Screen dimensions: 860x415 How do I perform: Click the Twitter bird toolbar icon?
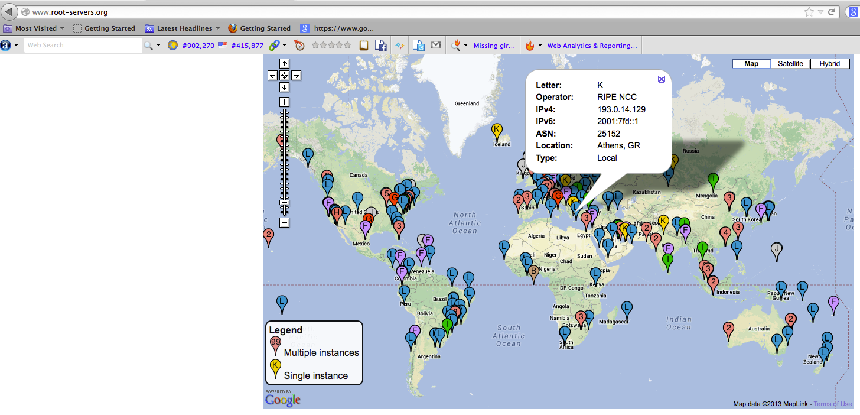pyautogui.click(x=399, y=46)
